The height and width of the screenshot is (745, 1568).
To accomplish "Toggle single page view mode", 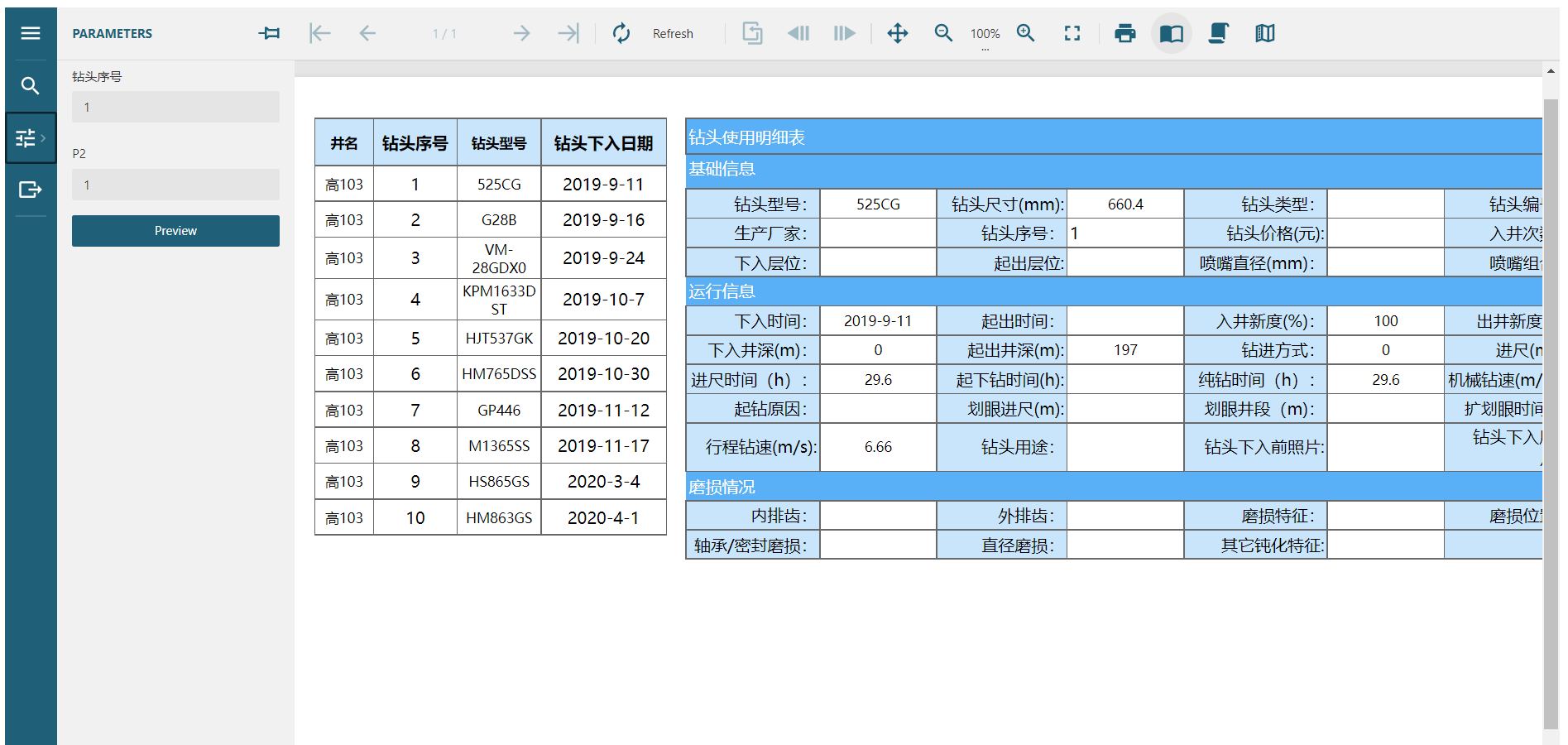I will pyautogui.click(x=1171, y=33).
